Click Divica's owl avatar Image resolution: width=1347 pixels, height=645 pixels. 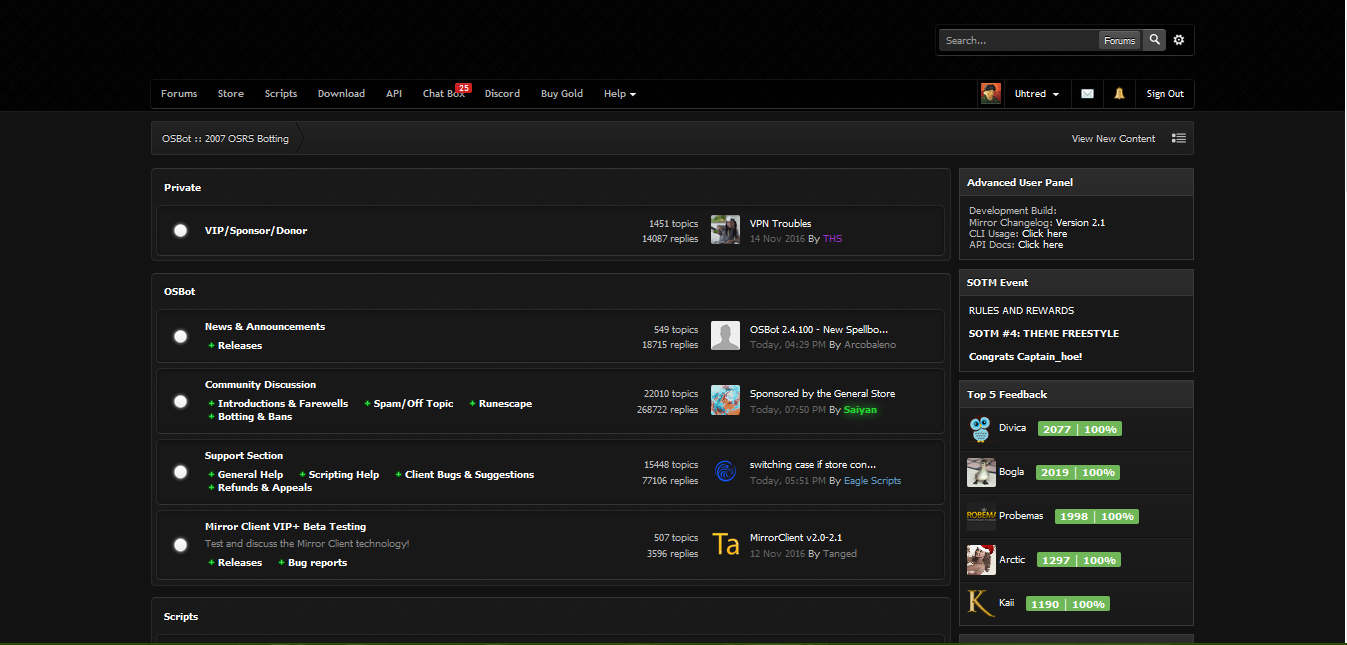click(x=981, y=429)
